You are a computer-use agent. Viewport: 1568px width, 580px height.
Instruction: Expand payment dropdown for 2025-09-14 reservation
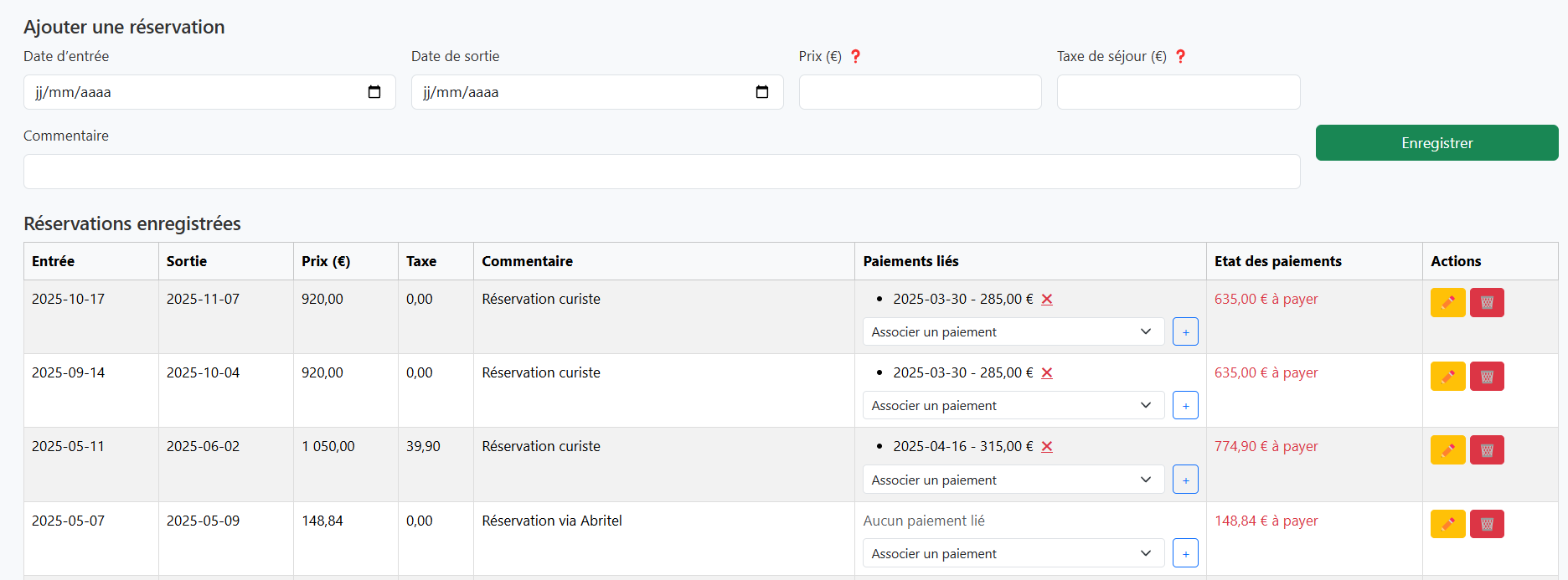tap(1013, 405)
